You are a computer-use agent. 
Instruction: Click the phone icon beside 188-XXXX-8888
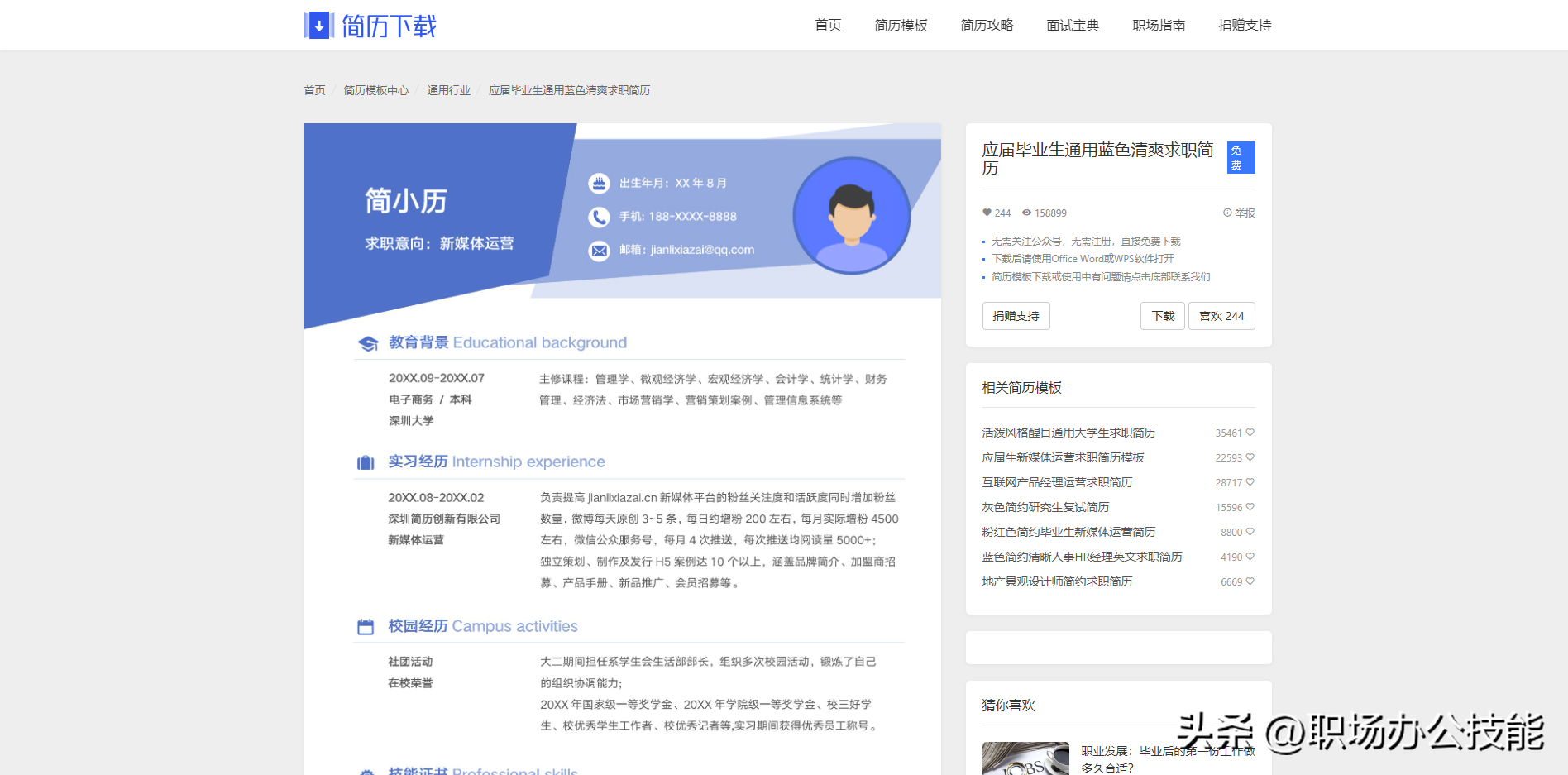tap(600, 217)
